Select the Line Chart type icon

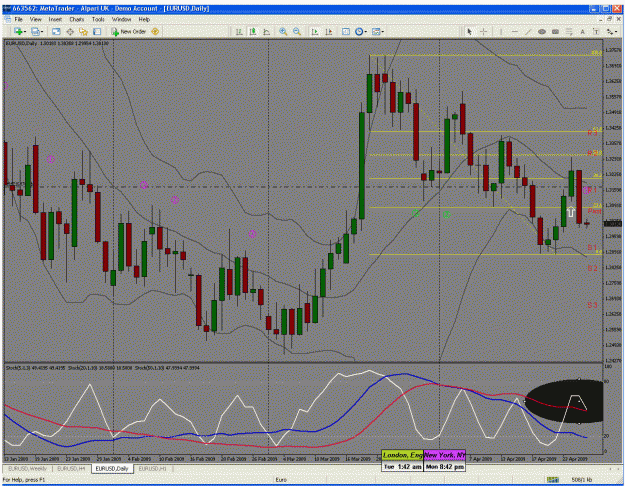266,31
